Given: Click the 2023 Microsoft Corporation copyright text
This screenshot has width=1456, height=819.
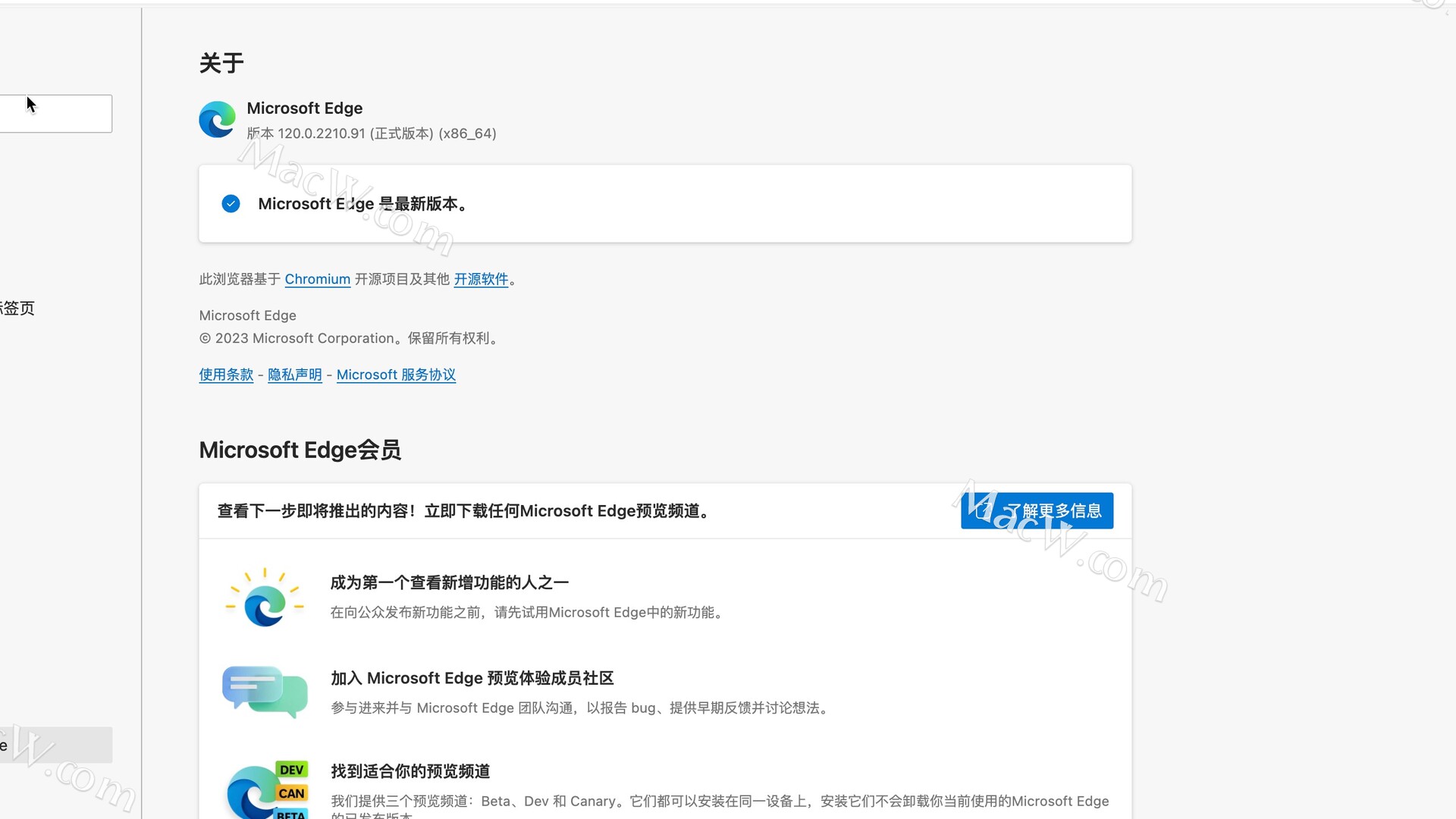Looking at the screenshot, I should pos(350,338).
